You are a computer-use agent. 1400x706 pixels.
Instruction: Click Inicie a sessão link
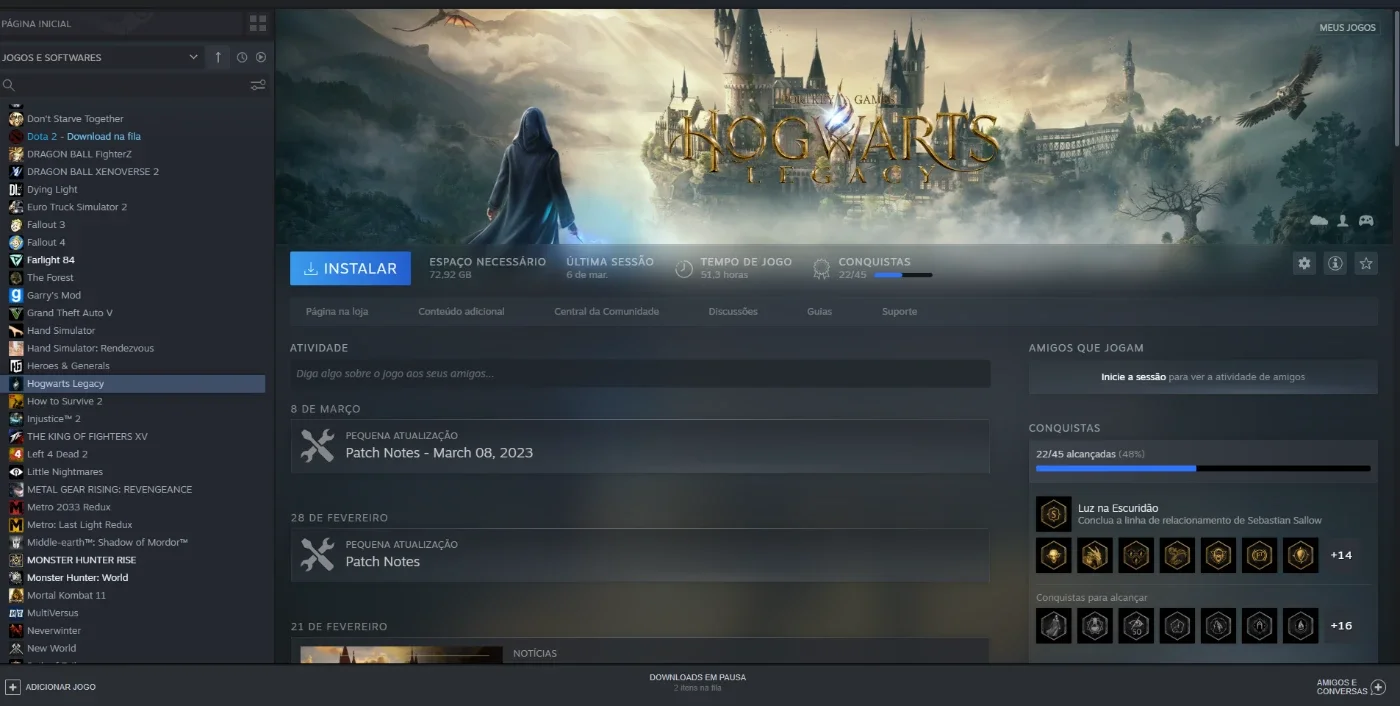coord(1133,377)
